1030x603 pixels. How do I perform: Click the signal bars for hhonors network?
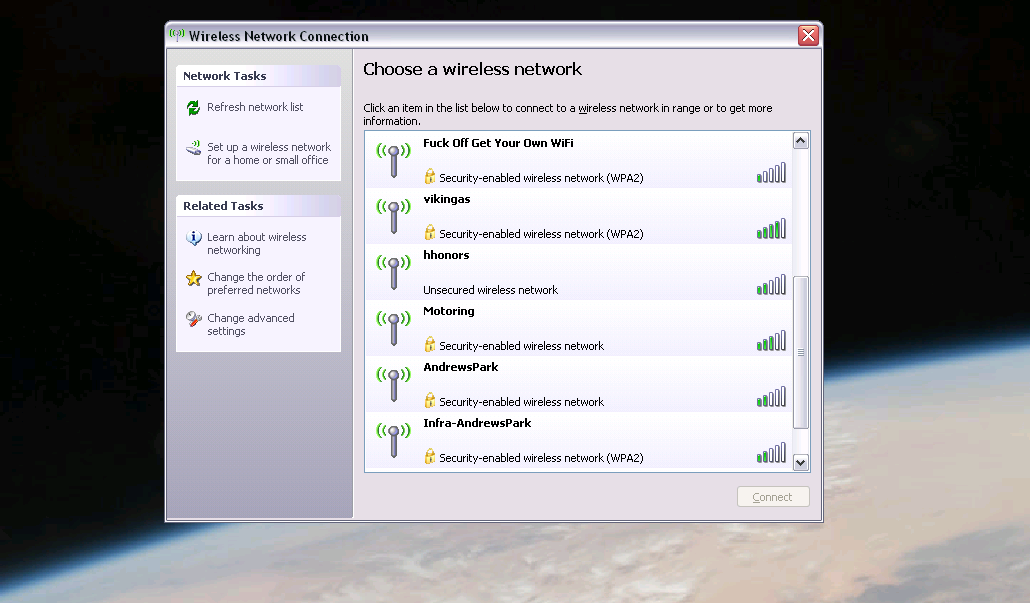point(771,286)
